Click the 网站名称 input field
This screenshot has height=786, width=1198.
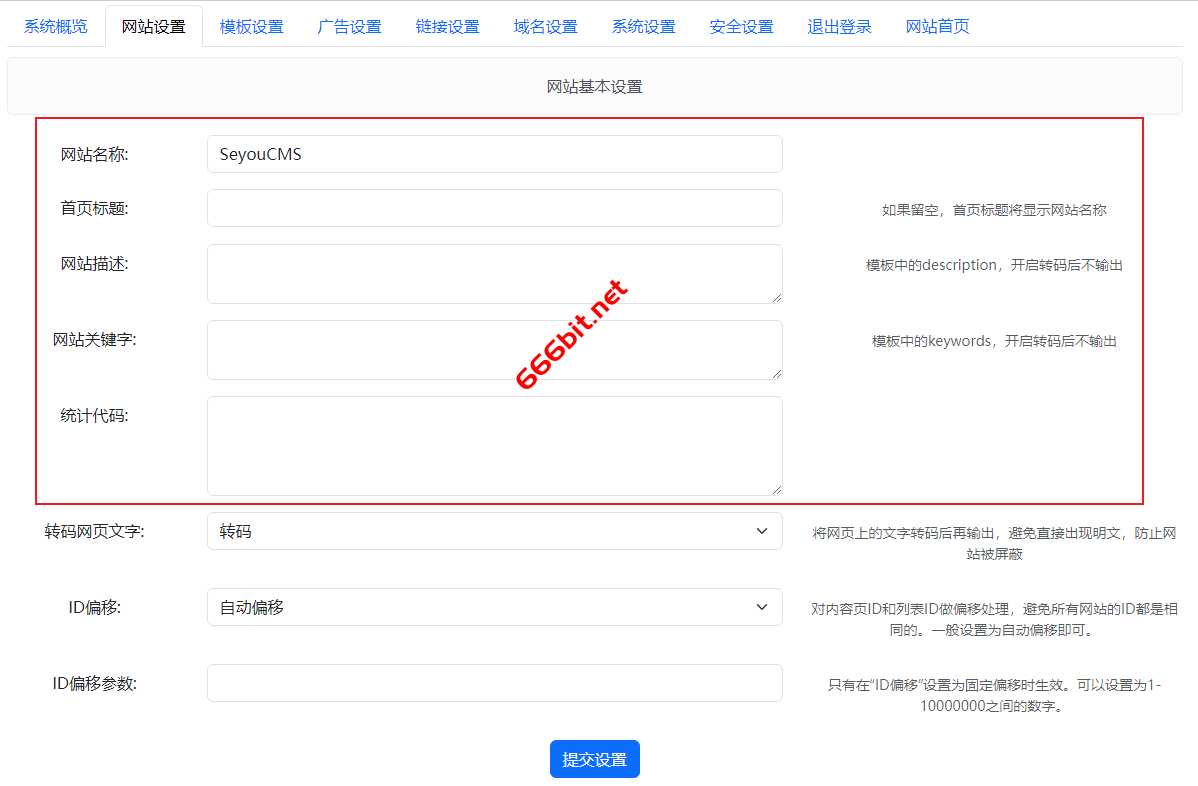coord(494,154)
